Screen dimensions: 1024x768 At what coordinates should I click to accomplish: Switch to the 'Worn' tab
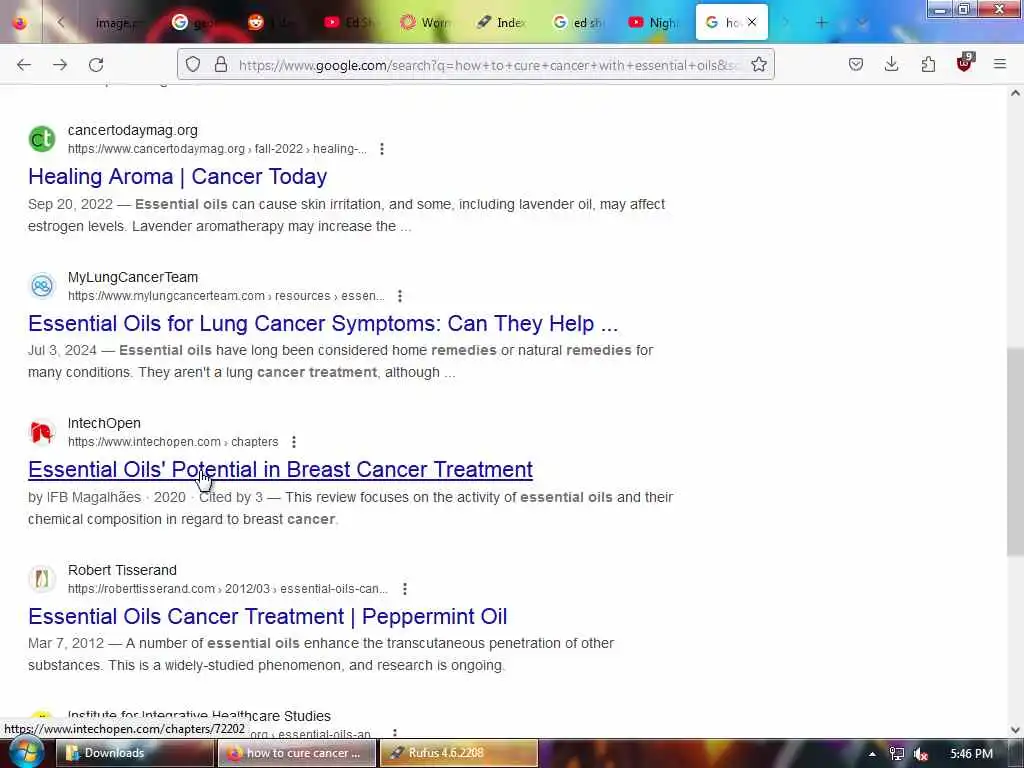pyautogui.click(x=426, y=23)
